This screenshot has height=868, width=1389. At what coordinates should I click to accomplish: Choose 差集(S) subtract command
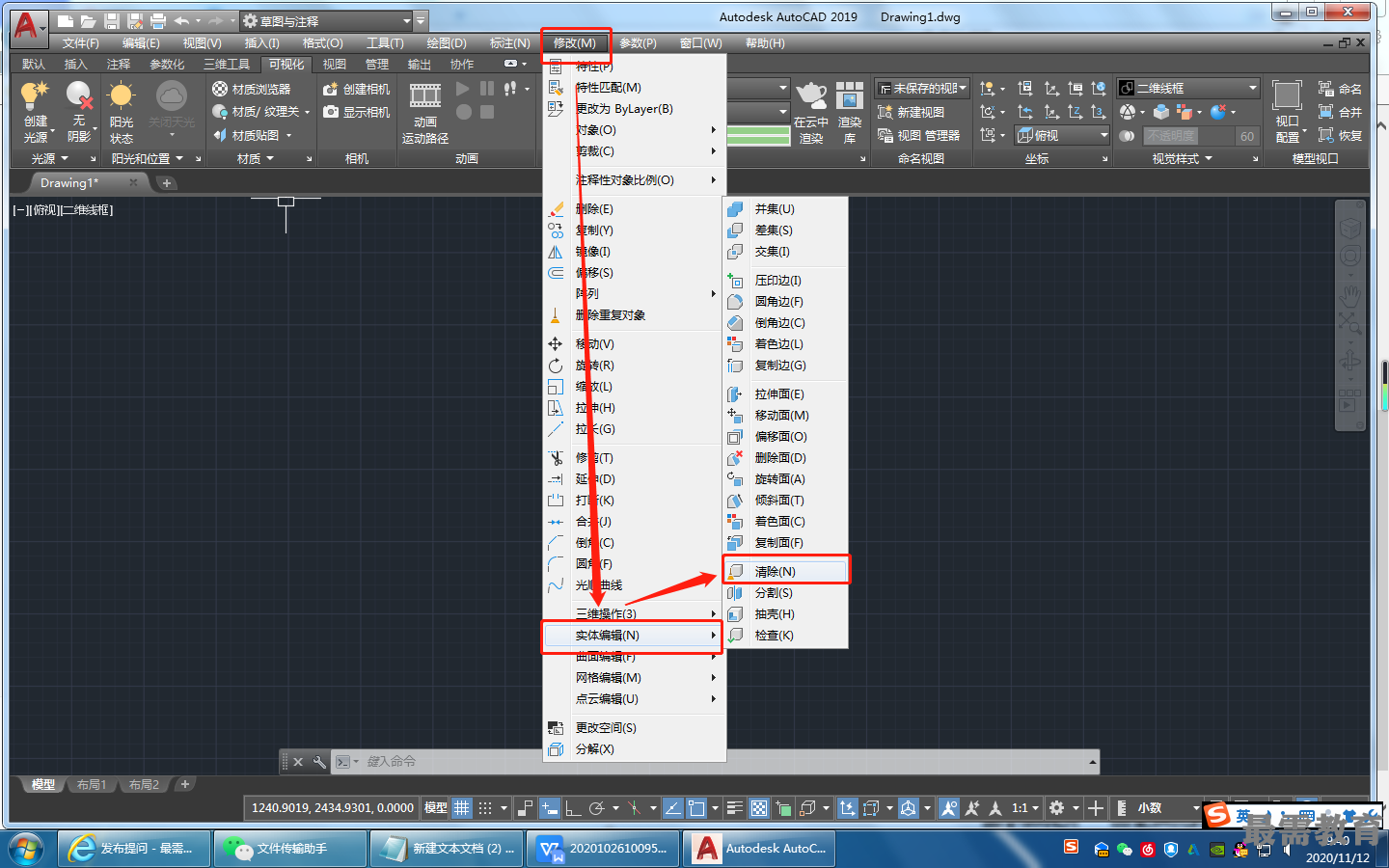786,230
